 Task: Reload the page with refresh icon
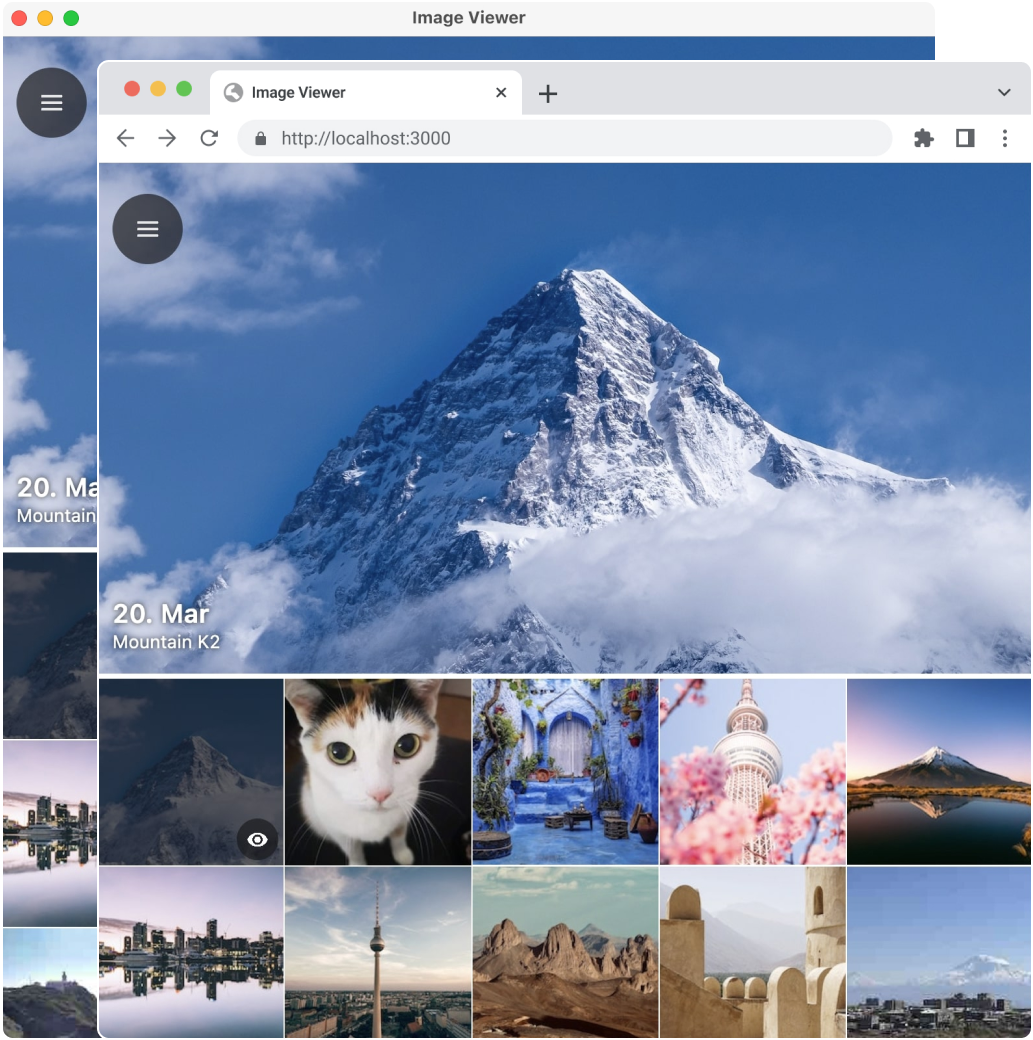[209, 138]
